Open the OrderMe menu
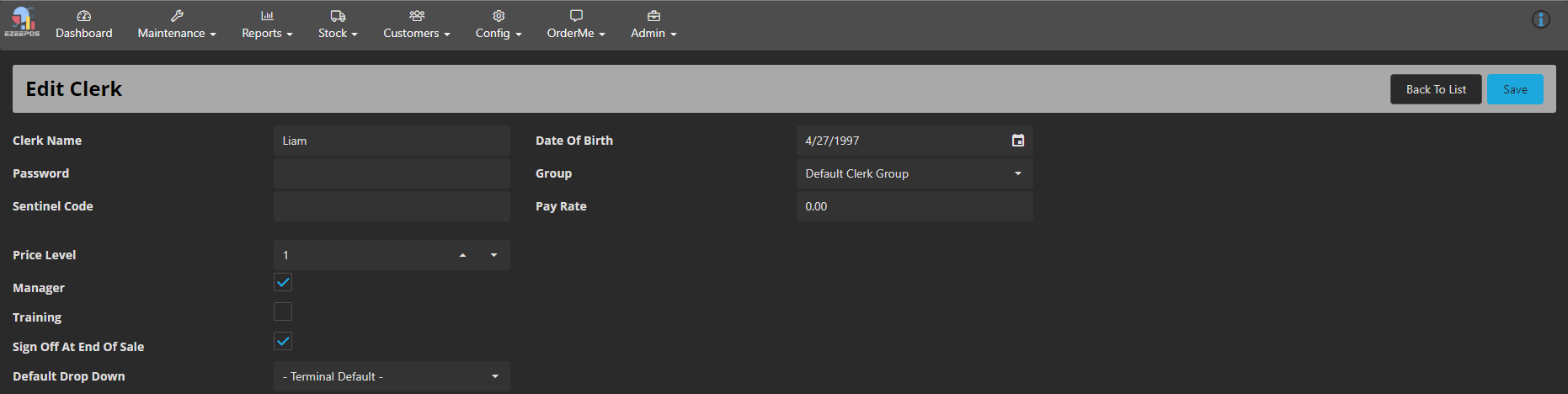The height and width of the screenshot is (394, 1568). point(576,33)
